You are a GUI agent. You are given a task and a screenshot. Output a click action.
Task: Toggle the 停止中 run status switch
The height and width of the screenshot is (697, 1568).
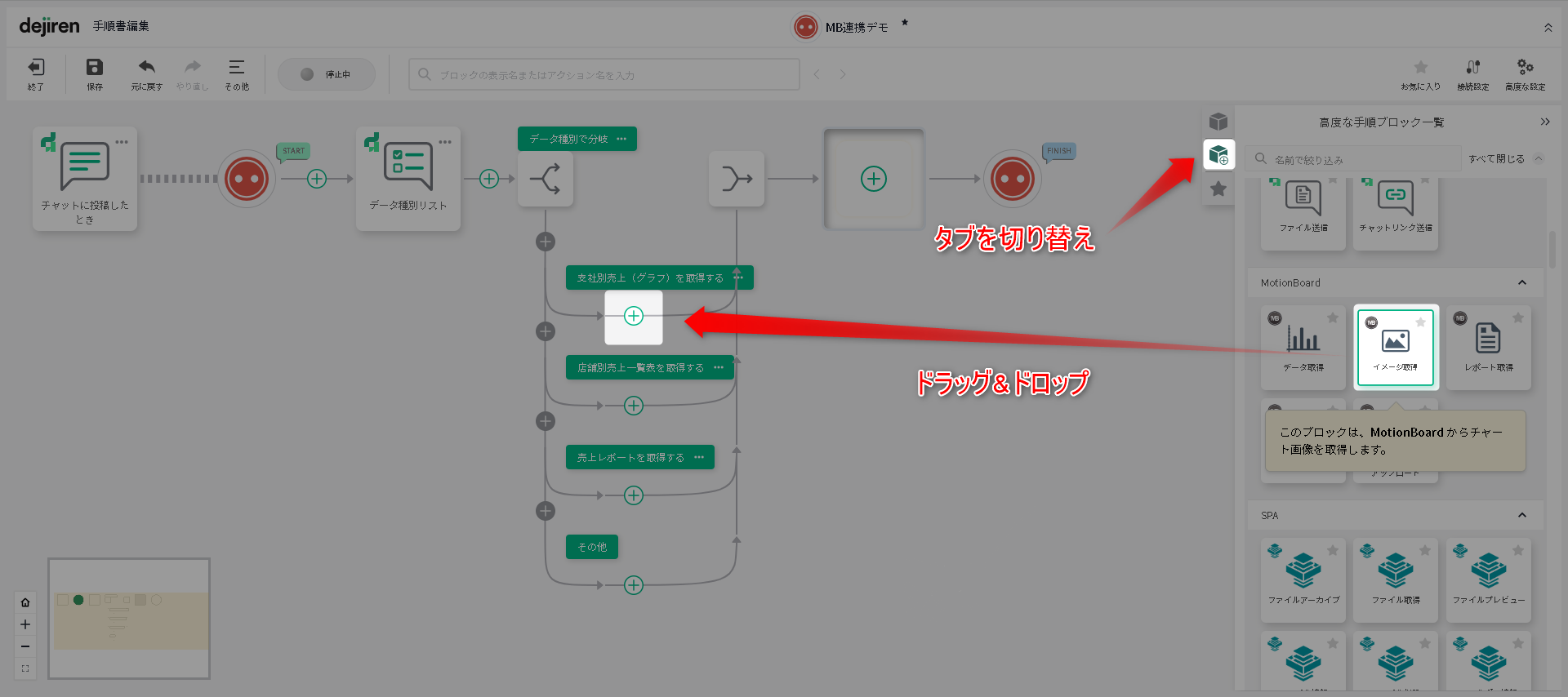tap(327, 74)
